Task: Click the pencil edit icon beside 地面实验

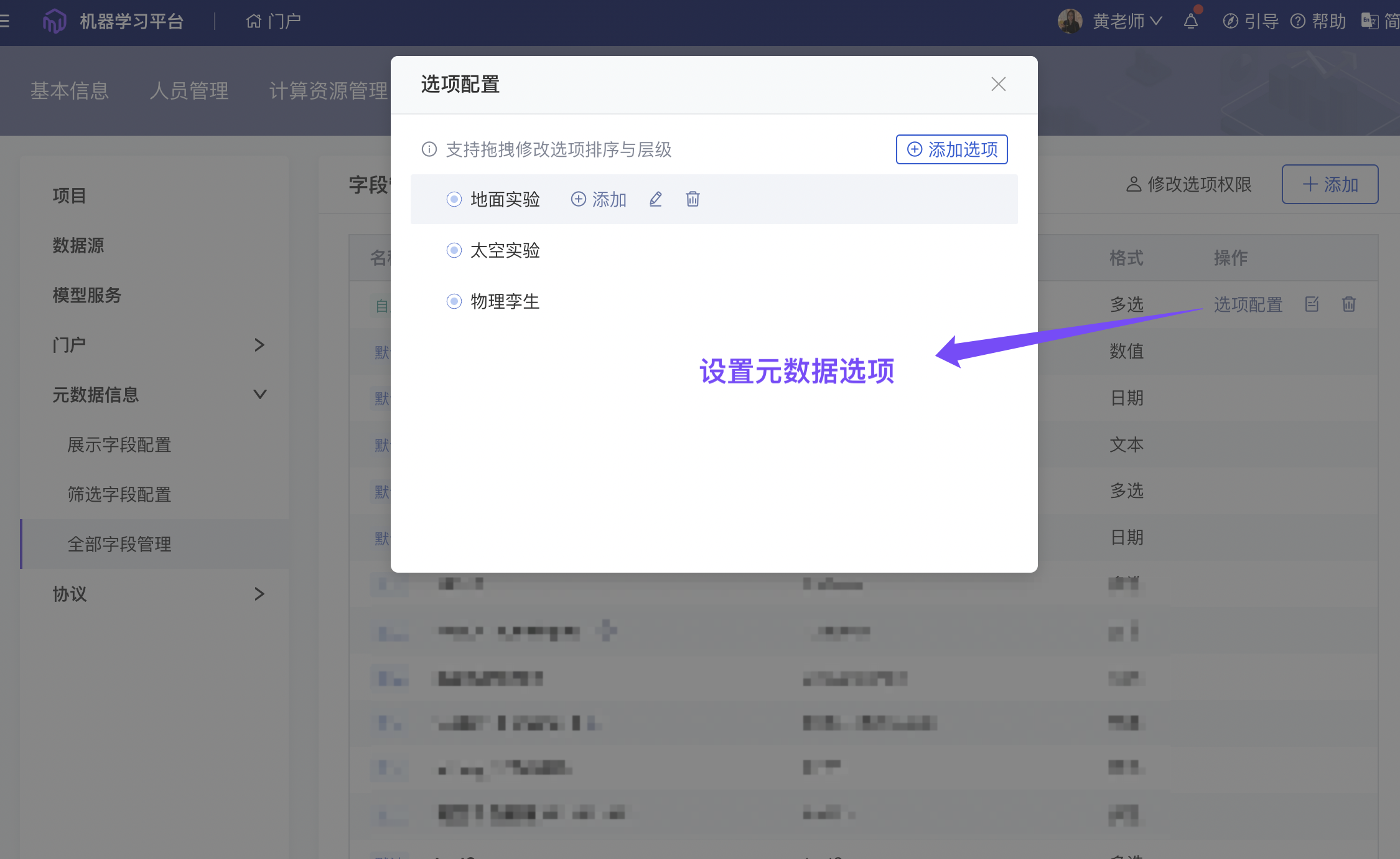Action: (655, 199)
